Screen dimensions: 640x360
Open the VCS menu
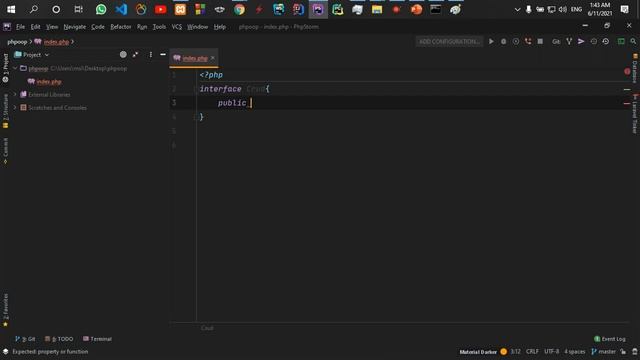(x=176, y=27)
